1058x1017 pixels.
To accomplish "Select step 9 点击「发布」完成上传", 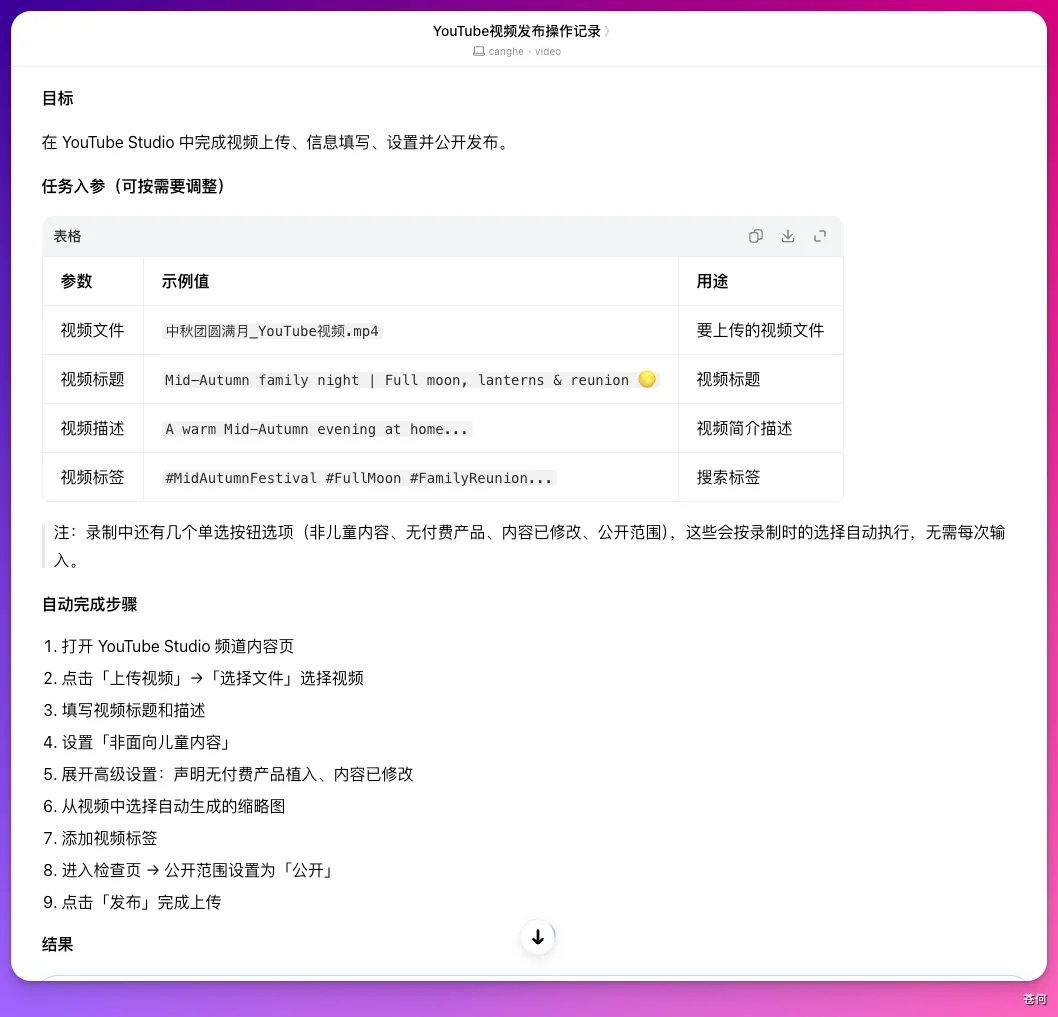I will click(132, 902).
